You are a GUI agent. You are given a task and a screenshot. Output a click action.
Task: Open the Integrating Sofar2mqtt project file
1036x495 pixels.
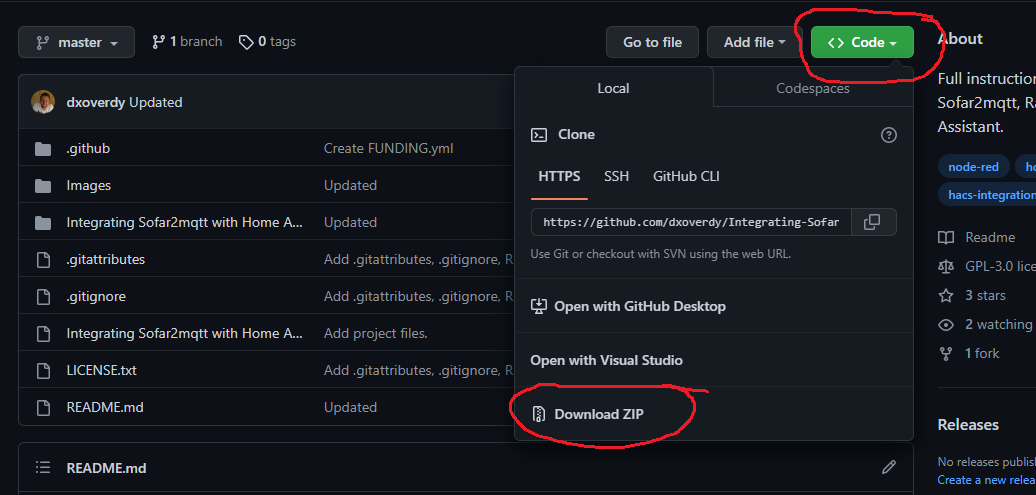pyautogui.click(x=185, y=334)
